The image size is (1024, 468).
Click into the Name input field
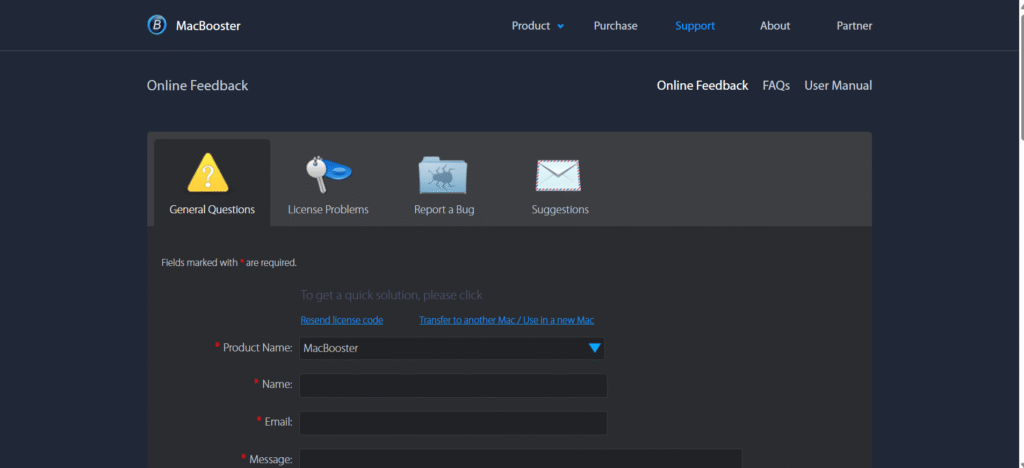point(453,385)
